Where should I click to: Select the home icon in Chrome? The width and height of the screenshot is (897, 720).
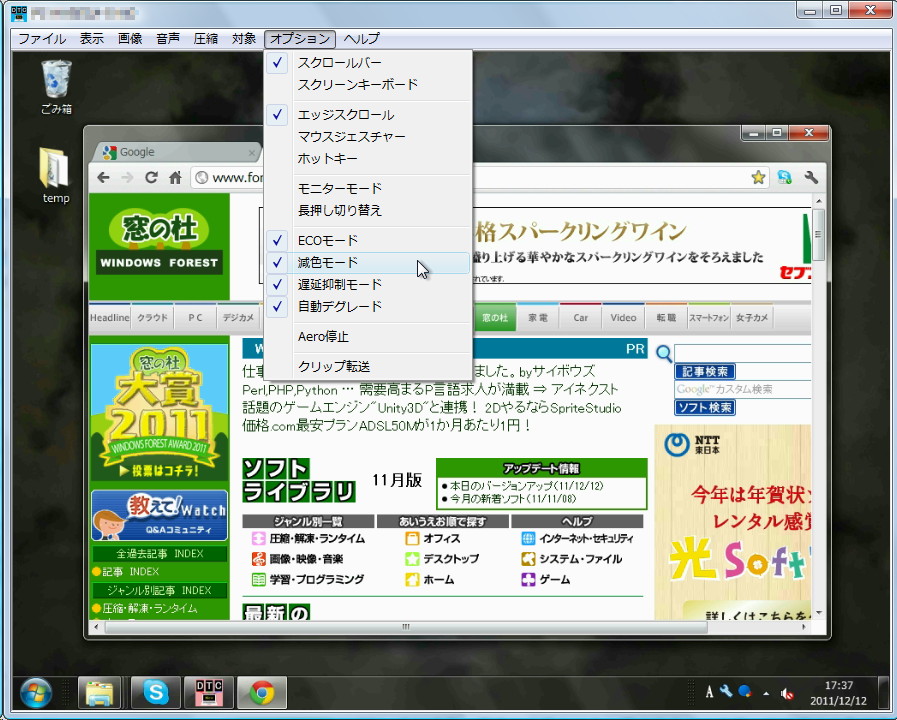pyautogui.click(x=175, y=177)
